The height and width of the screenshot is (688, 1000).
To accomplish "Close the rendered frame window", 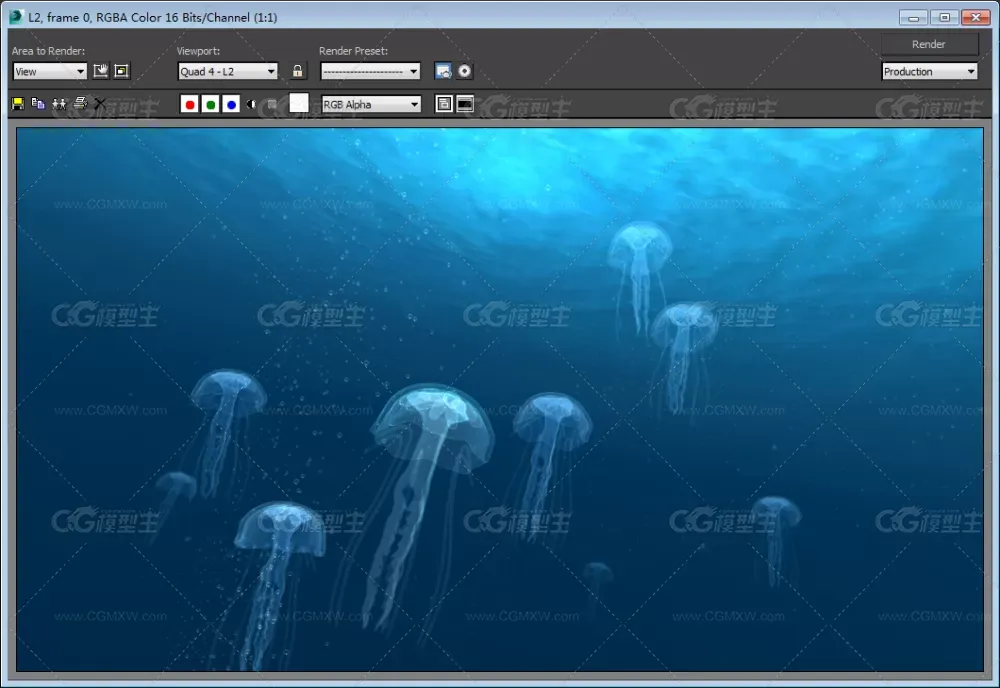I will pyautogui.click(x=976, y=18).
